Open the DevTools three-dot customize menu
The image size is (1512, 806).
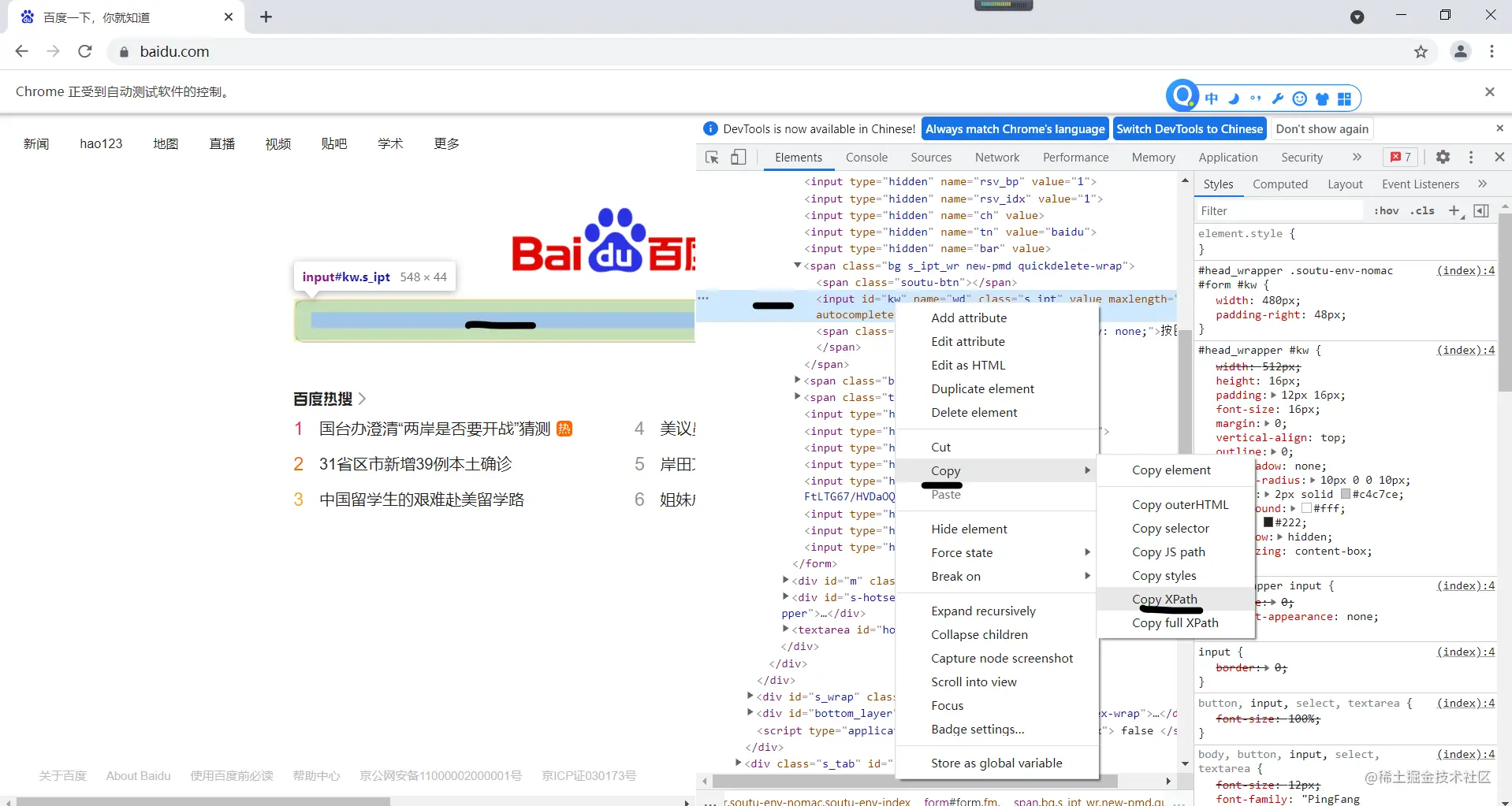tap(1471, 157)
